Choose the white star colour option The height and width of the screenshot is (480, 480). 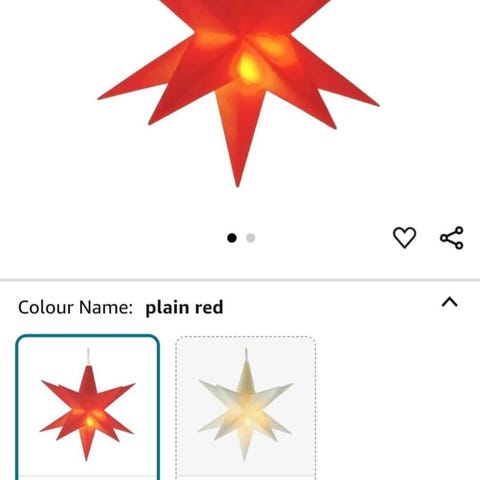[246, 408]
